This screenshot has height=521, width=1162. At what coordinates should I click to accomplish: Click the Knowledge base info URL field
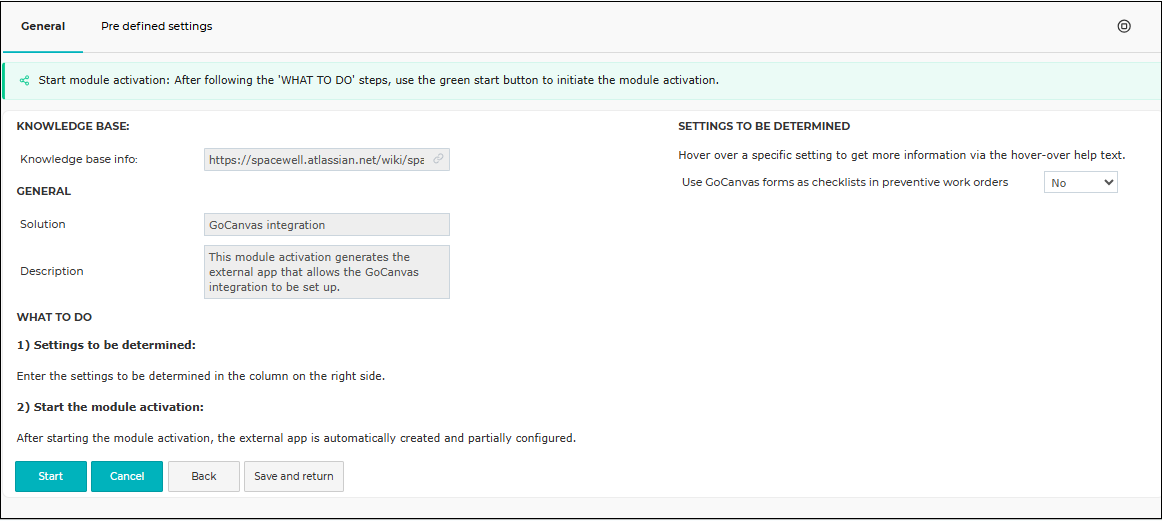point(327,159)
